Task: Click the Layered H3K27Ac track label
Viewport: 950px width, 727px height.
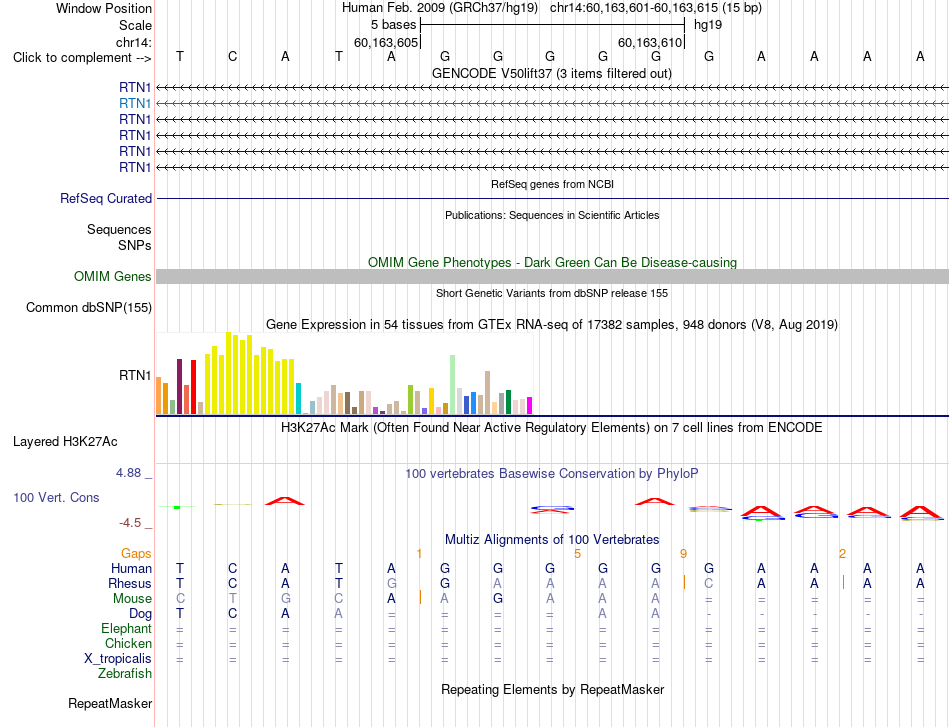Action: pyautogui.click(x=65, y=441)
